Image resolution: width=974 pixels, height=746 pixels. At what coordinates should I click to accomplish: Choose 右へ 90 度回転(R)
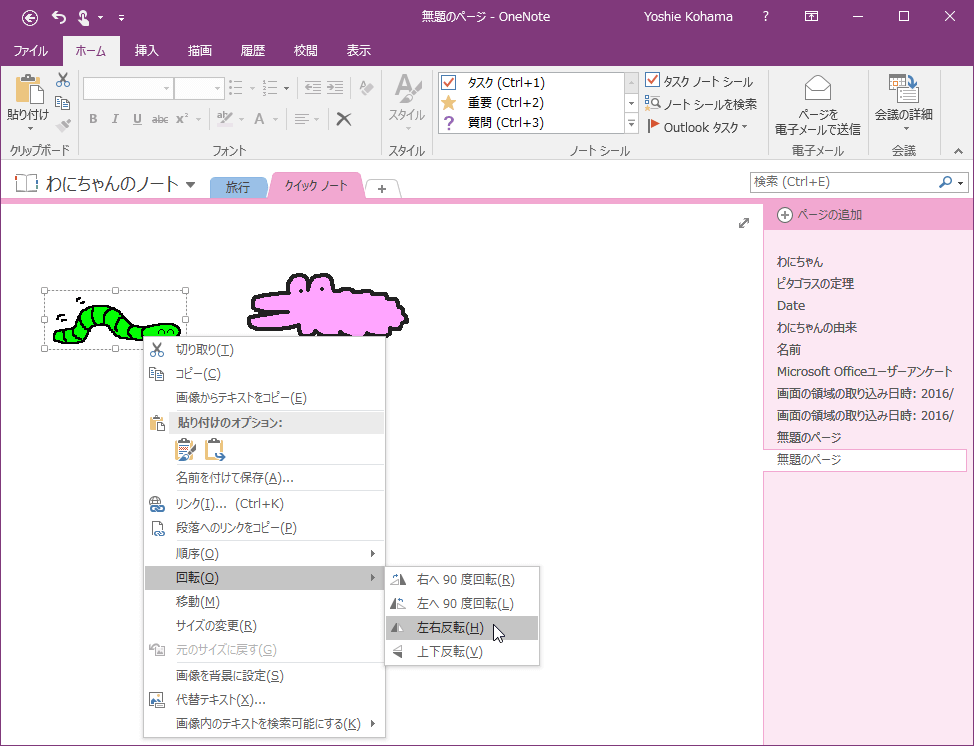point(462,580)
